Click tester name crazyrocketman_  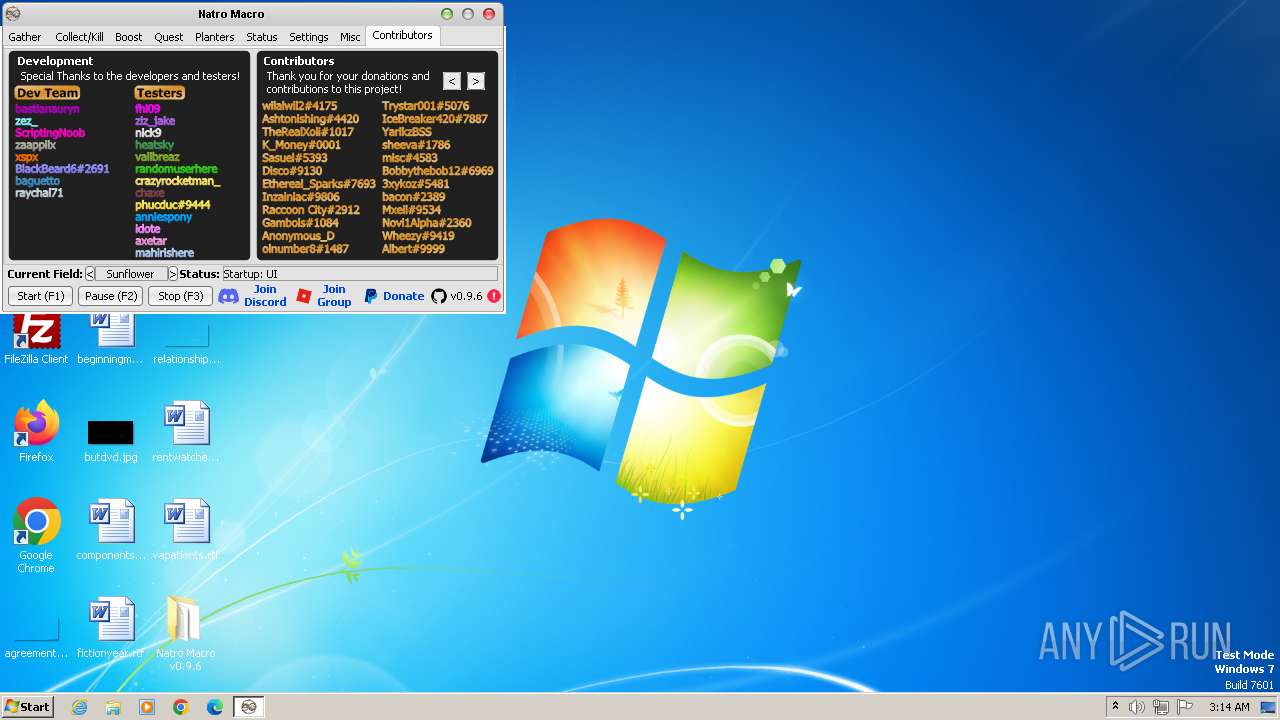click(178, 181)
